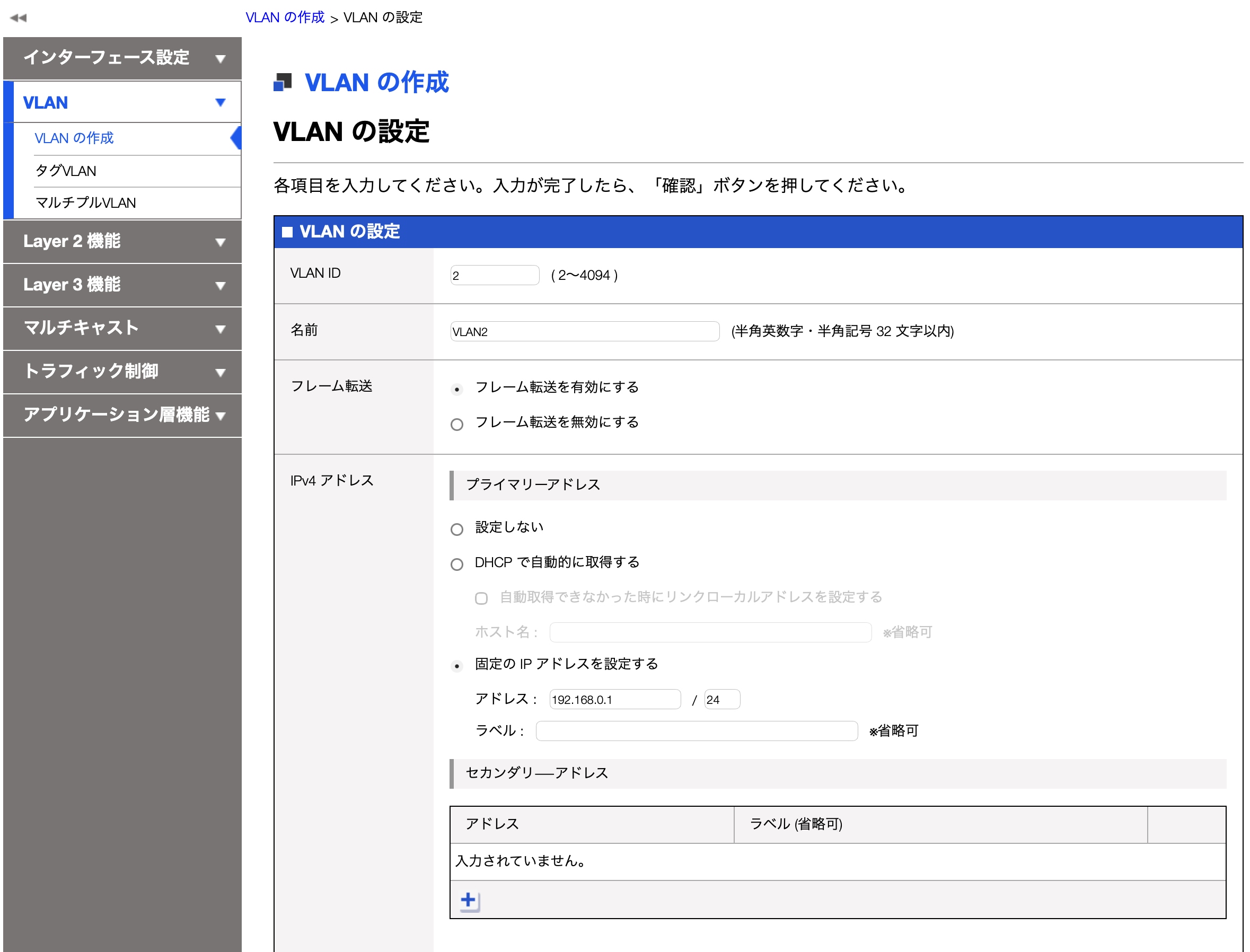The image size is (1250, 952).
Task: Open the タグVLAN page
Action: (x=65, y=171)
